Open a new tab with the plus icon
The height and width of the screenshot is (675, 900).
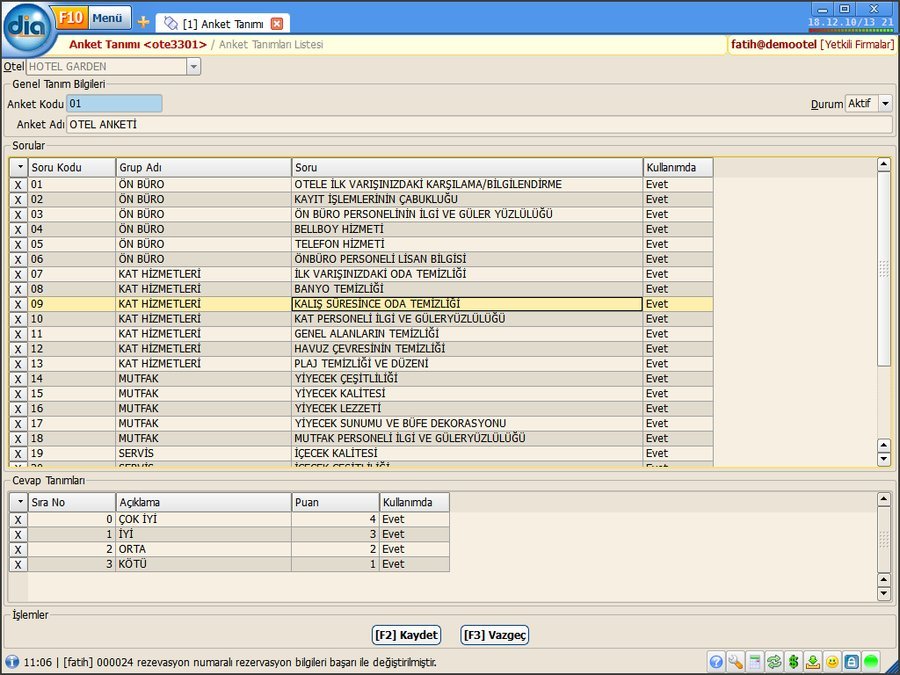pos(143,22)
